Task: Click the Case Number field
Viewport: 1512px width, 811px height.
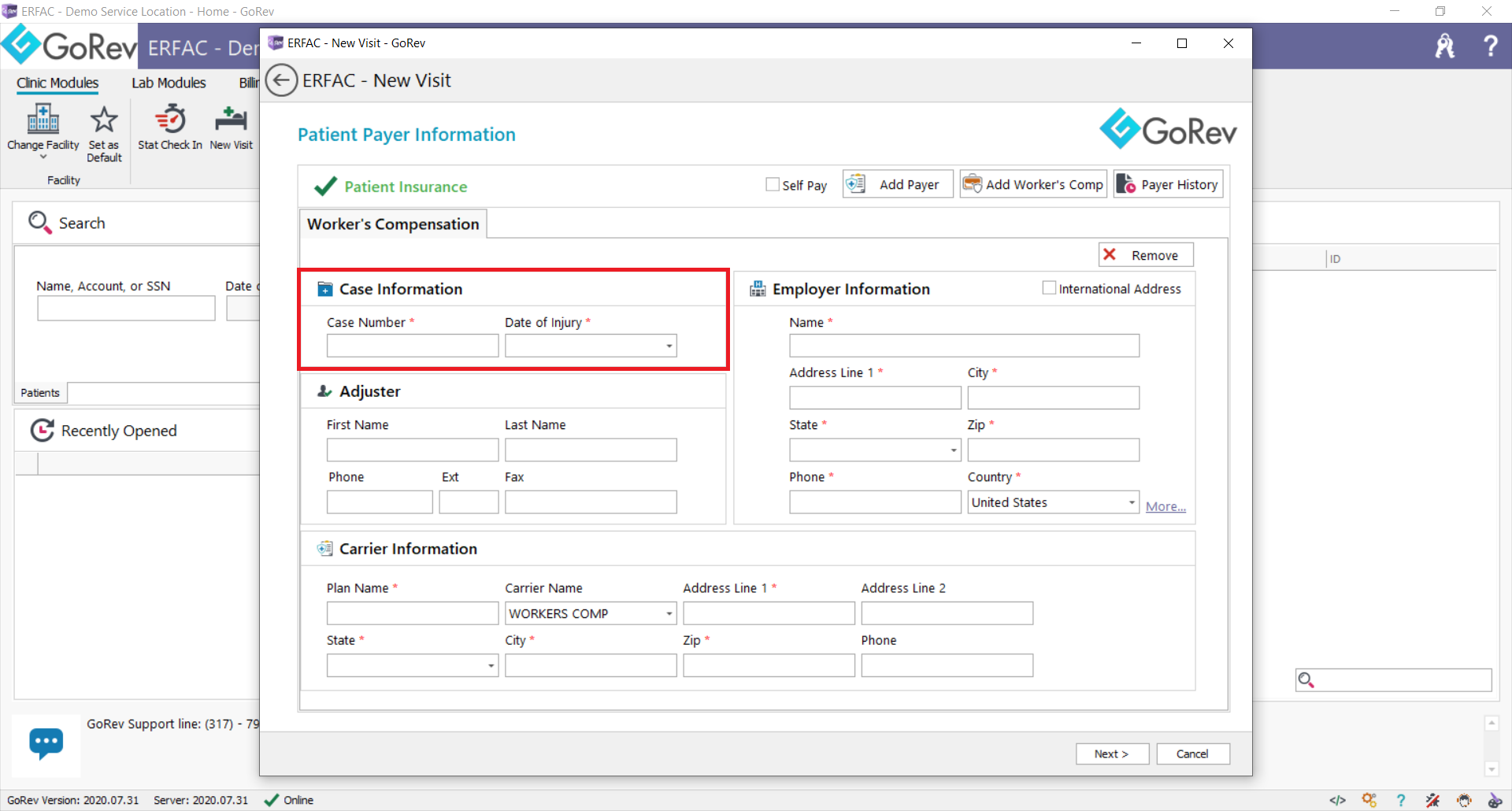Action: click(x=413, y=346)
